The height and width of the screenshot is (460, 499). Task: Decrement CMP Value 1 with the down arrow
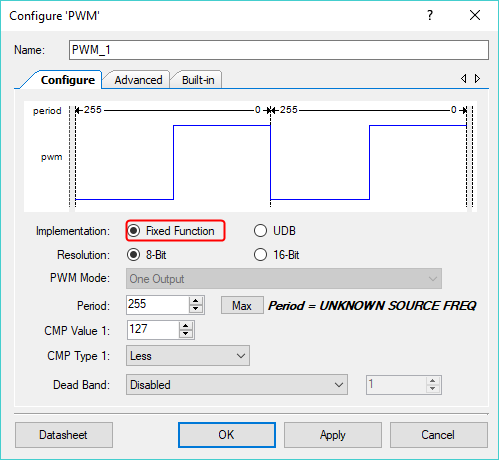point(186,334)
